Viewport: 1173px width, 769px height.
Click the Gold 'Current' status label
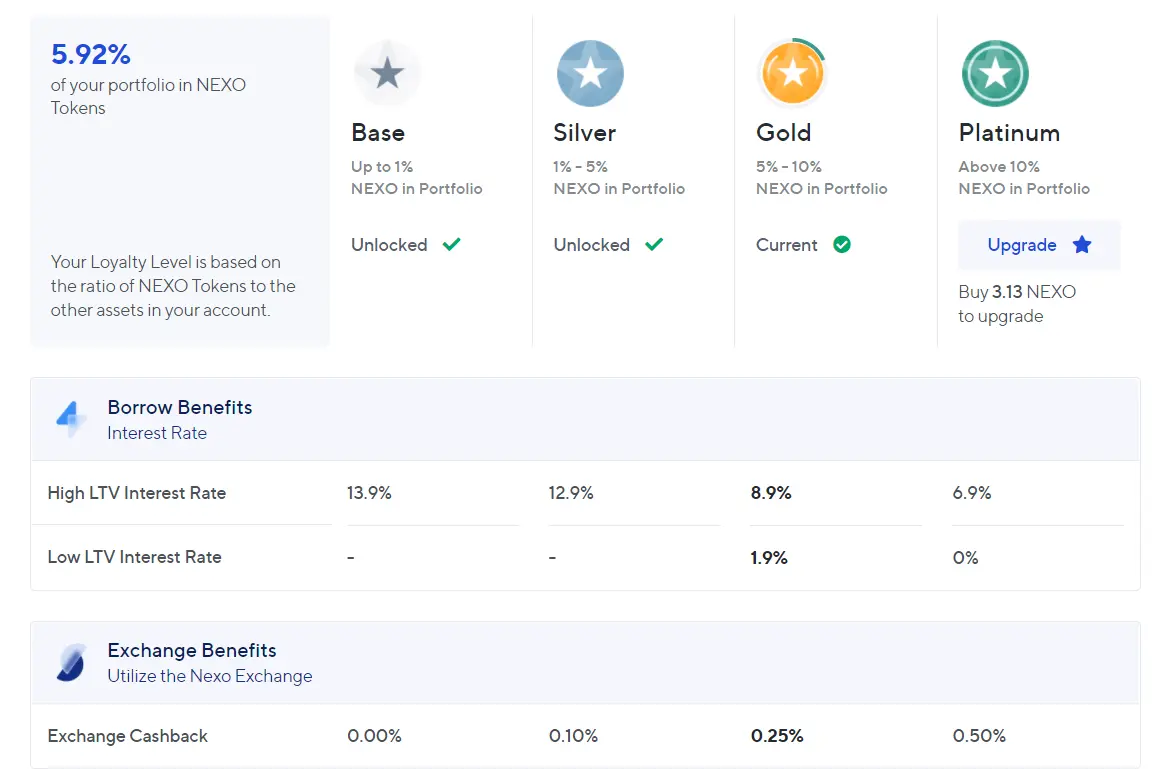[787, 245]
